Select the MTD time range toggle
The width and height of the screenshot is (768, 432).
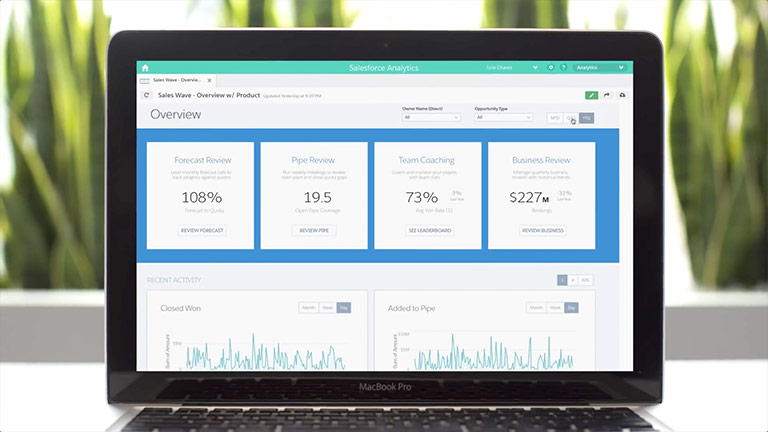click(x=555, y=118)
